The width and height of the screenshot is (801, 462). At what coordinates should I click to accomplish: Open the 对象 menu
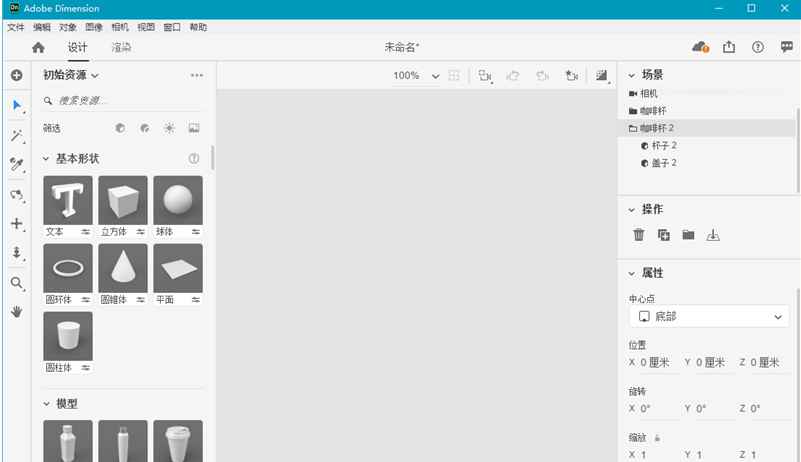tap(68, 27)
